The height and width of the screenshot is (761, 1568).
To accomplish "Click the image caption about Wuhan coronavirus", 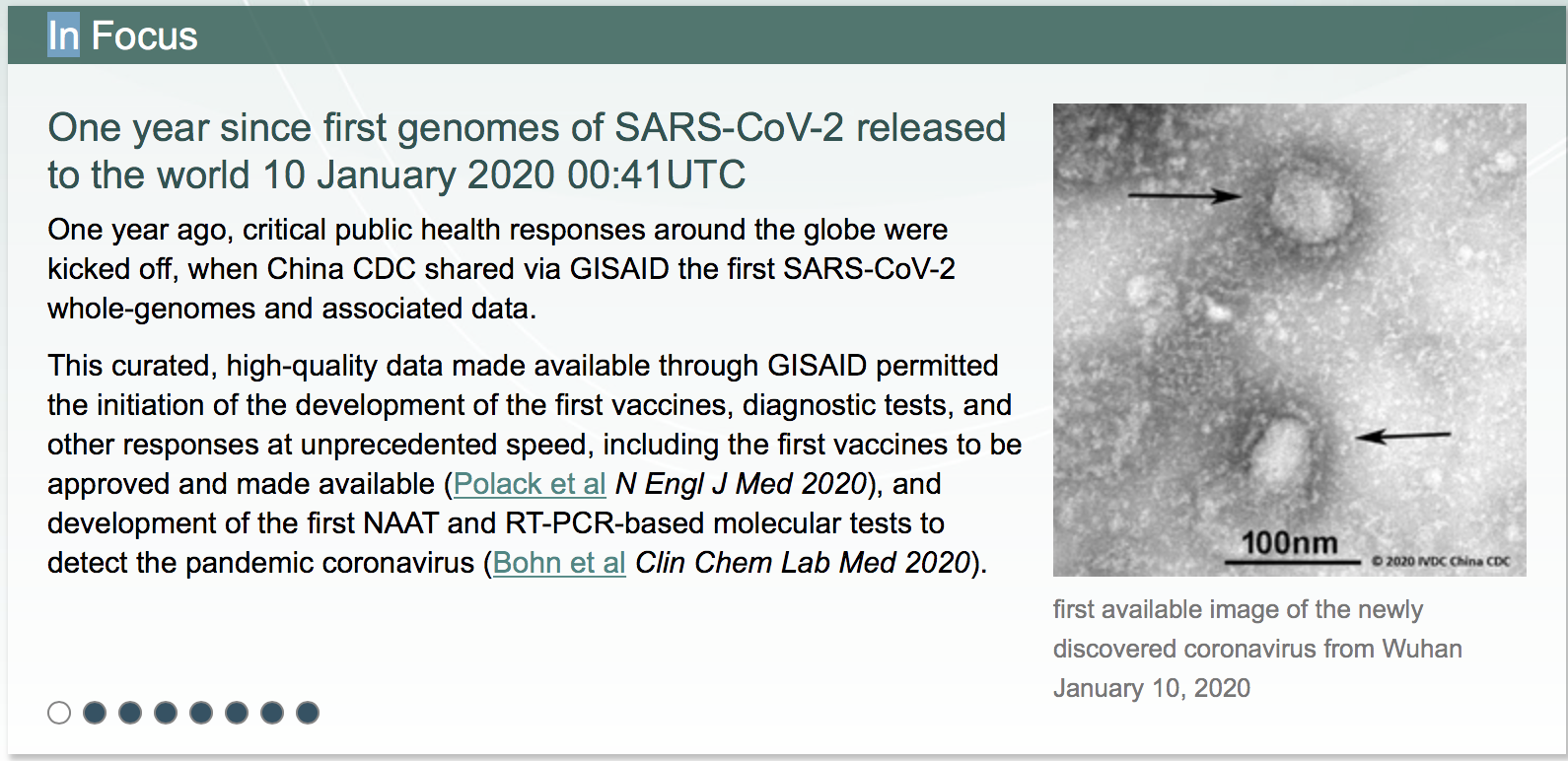I will (1257, 649).
